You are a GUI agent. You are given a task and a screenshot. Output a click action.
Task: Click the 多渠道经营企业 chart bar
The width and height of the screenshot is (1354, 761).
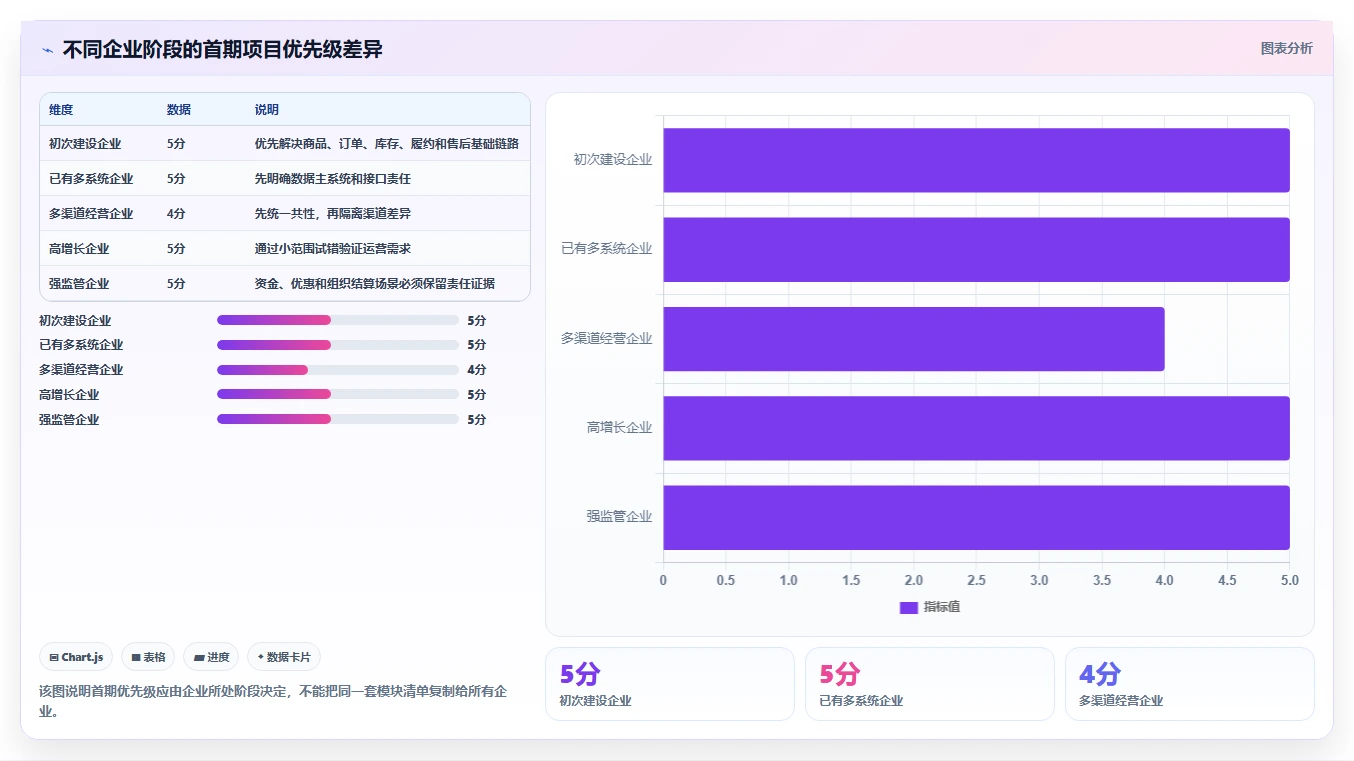[x=914, y=339]
